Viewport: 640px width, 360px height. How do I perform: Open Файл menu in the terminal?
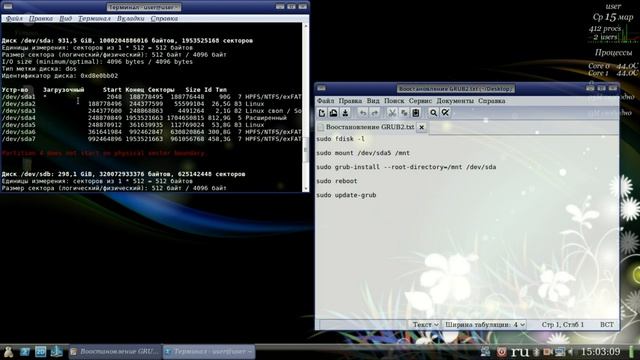pyautogui.click(x=14, y=18)
